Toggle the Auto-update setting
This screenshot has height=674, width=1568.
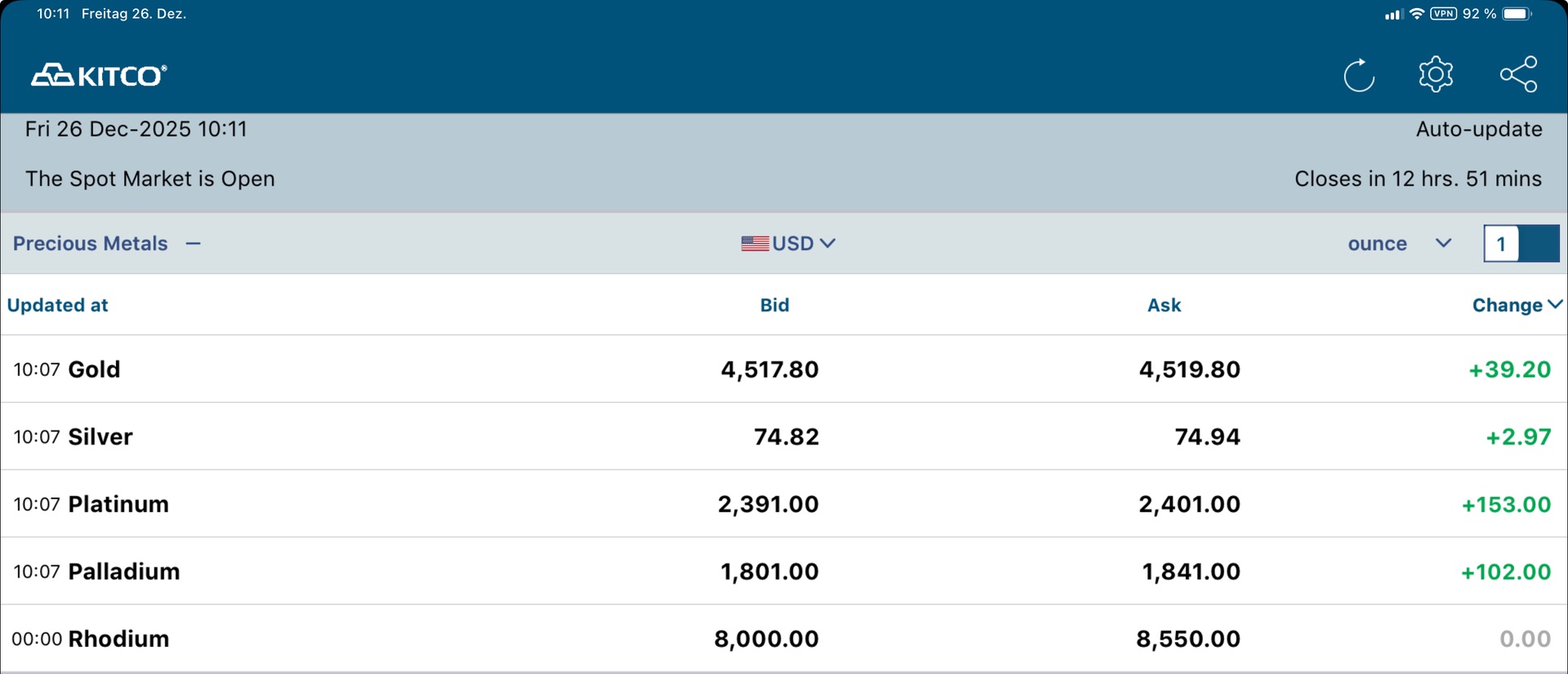point(1478,129)
